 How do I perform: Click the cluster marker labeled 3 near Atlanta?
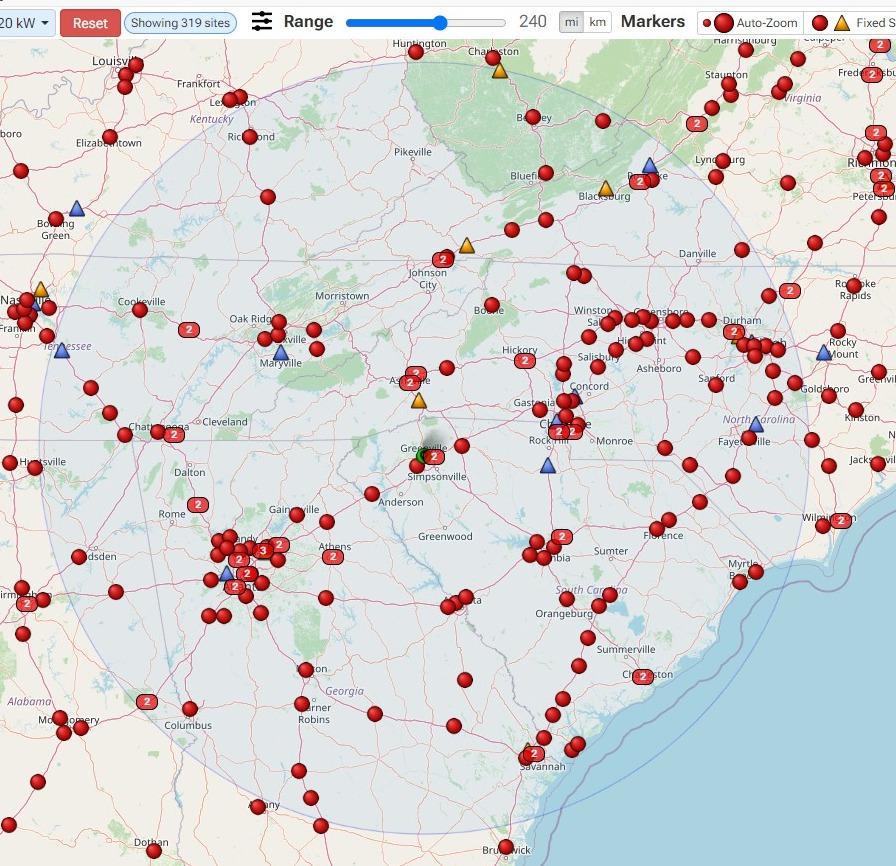[263, 551]
